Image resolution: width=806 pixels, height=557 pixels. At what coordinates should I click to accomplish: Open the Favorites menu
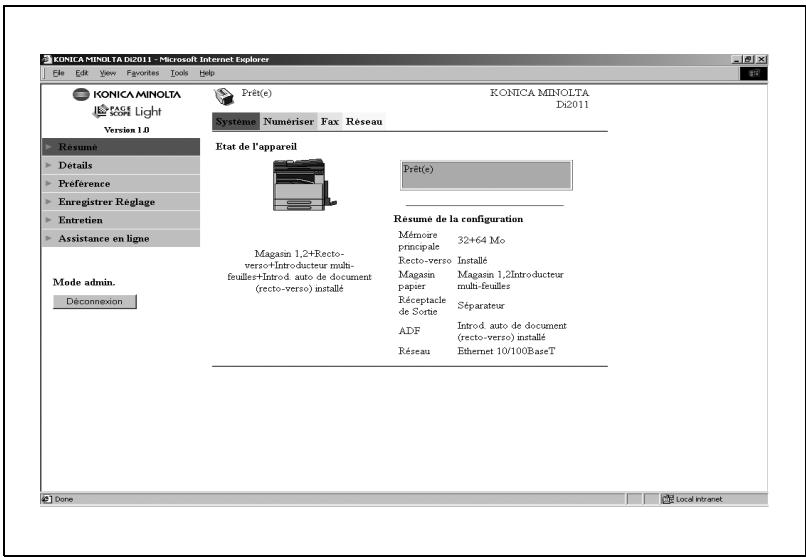pyautogui.click(x=143, y=73)
